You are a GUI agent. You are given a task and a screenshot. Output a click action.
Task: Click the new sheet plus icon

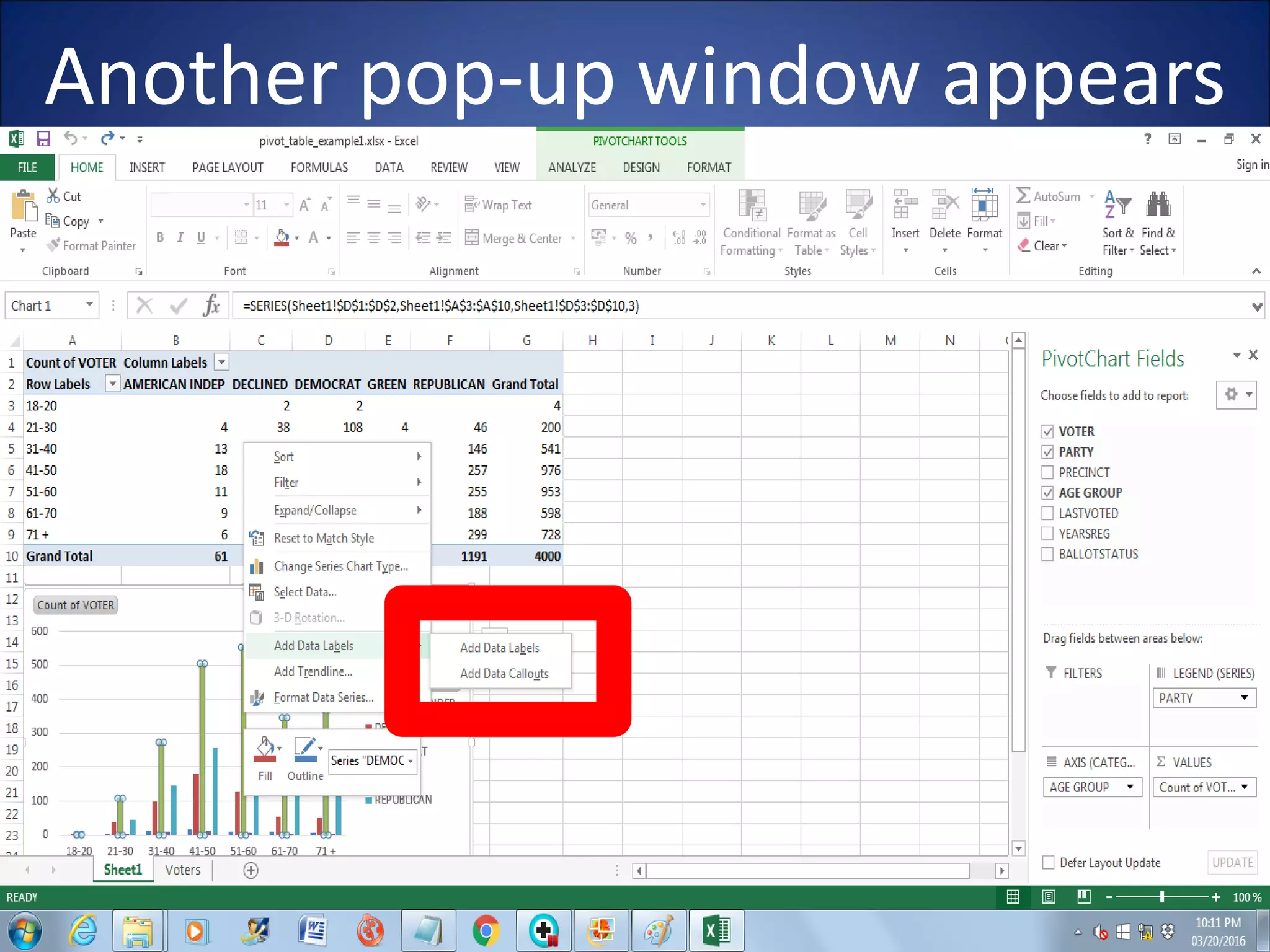pyautogui.click(x=251, y=870)
